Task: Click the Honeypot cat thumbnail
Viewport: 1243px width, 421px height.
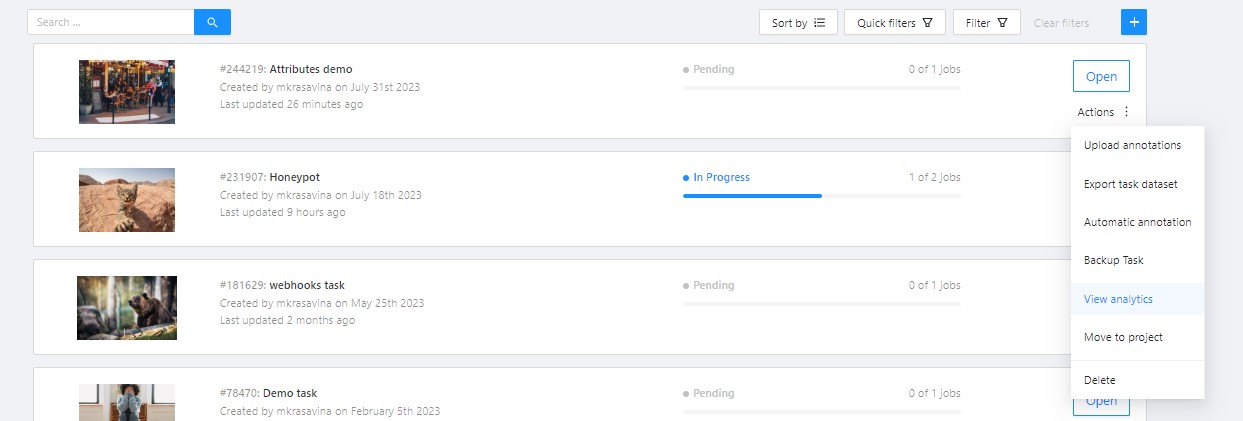Action: pos(127,200)
